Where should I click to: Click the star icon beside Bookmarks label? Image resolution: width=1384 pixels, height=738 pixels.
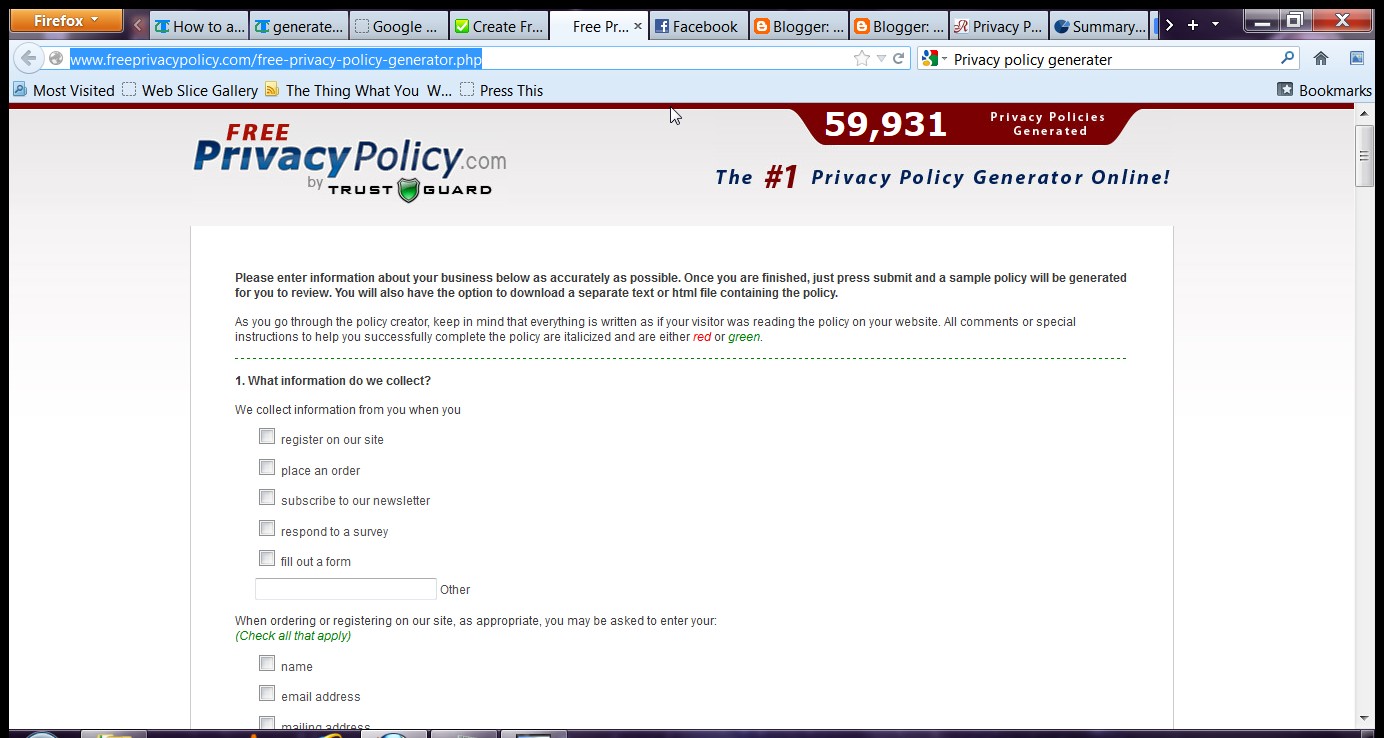coord(1285,89)
